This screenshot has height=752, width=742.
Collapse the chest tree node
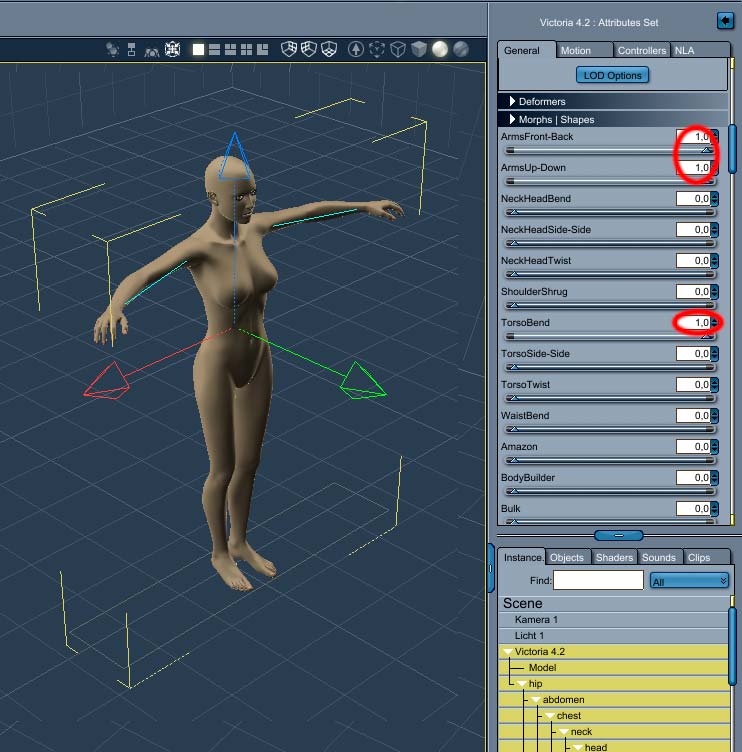click(550, 716)
